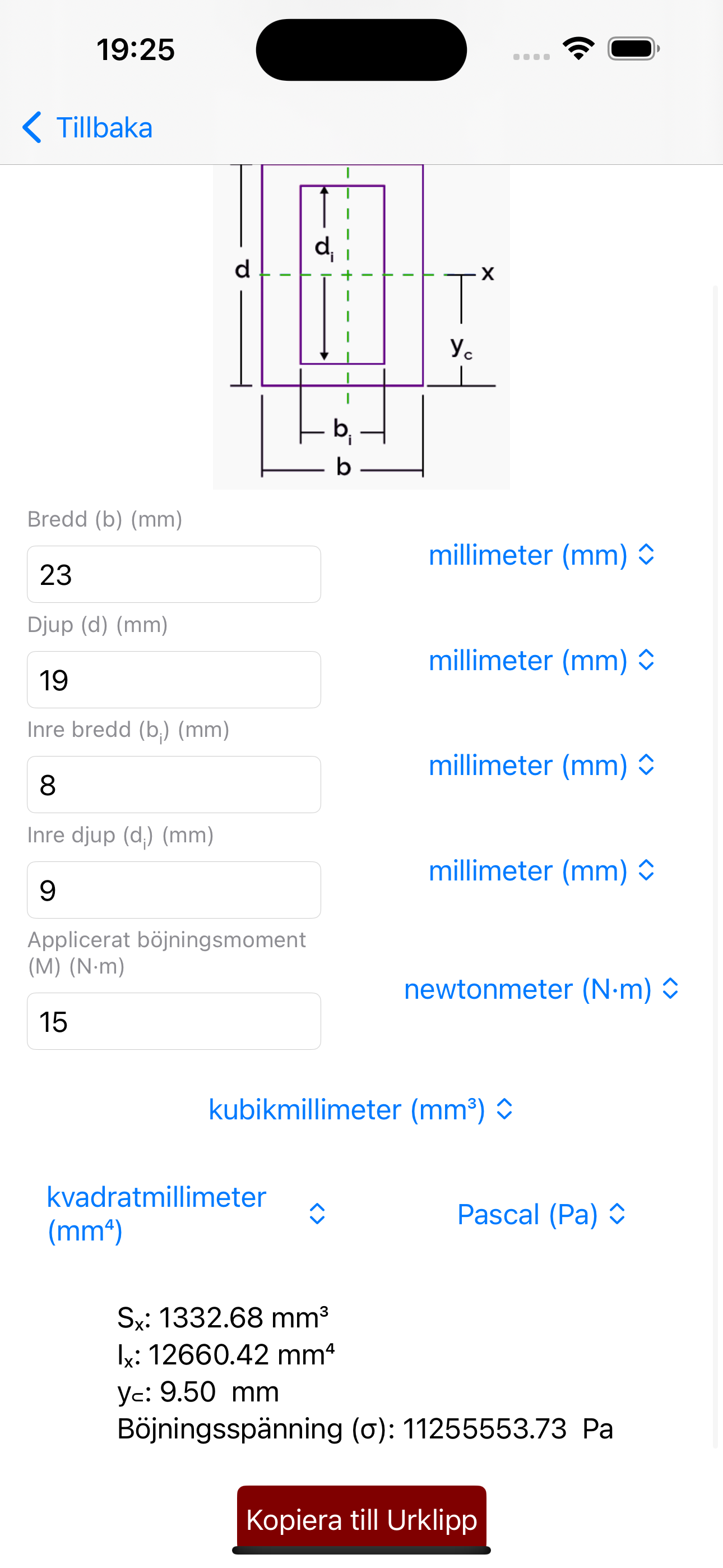Edit the Bredd (b) value field

click(x=174, y=574)
